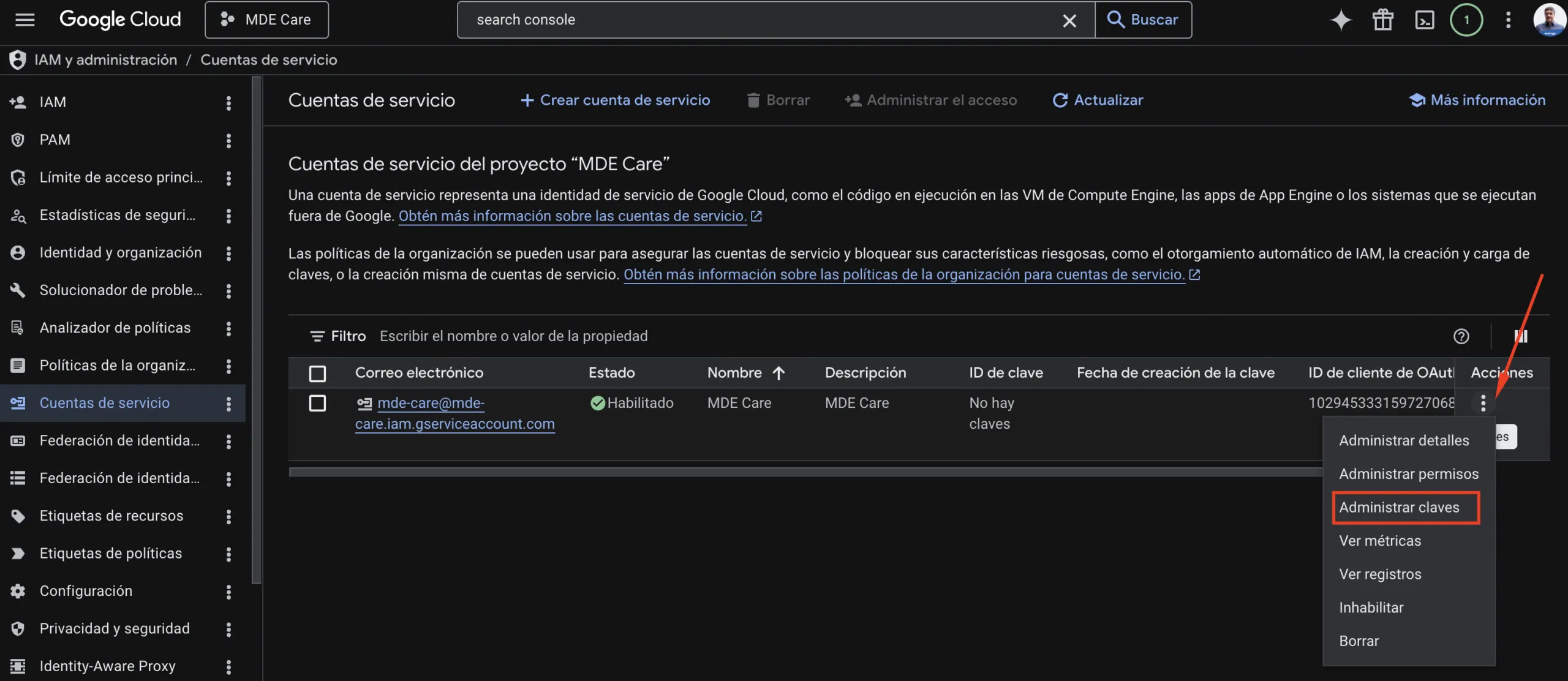Check the select-all header checkbox
The height and width of the screenshot is (681, 1568).
coord(317,373)
